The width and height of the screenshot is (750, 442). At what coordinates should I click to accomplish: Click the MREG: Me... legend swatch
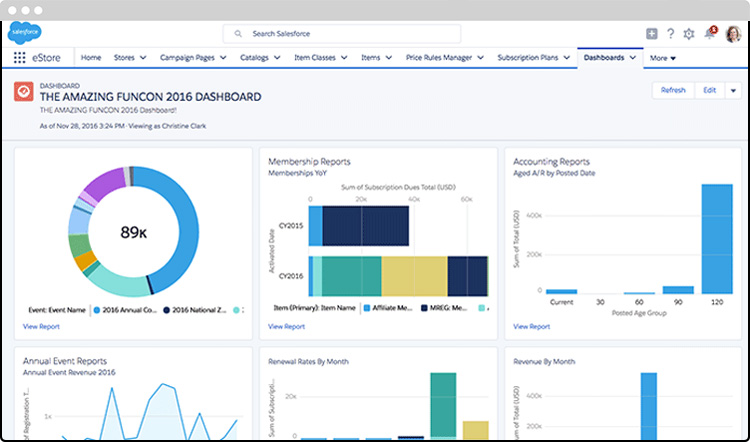click(x=424, y=309)
